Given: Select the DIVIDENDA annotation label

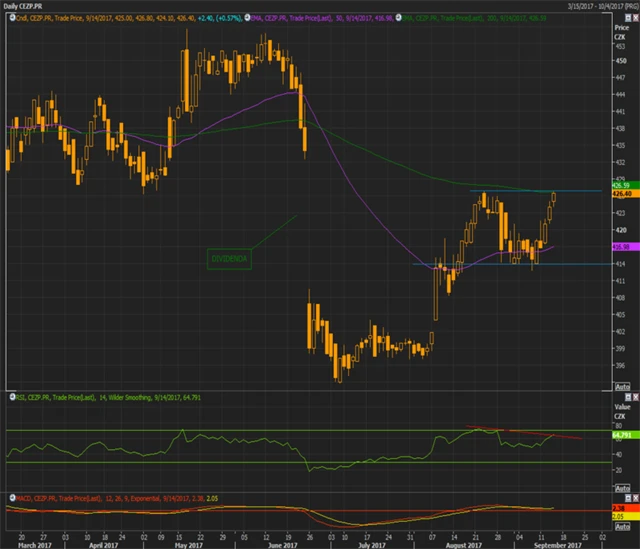Looking at the screenshot, I should coord(230,258).
